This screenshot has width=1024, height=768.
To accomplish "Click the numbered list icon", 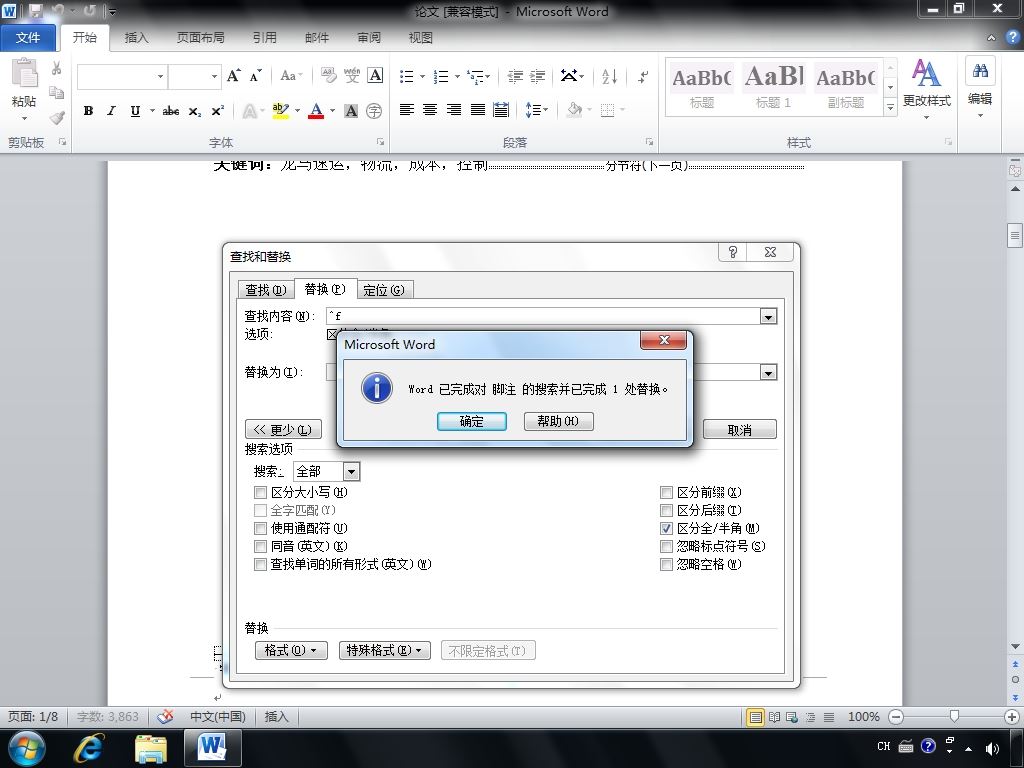I will [x=441, y=76].
